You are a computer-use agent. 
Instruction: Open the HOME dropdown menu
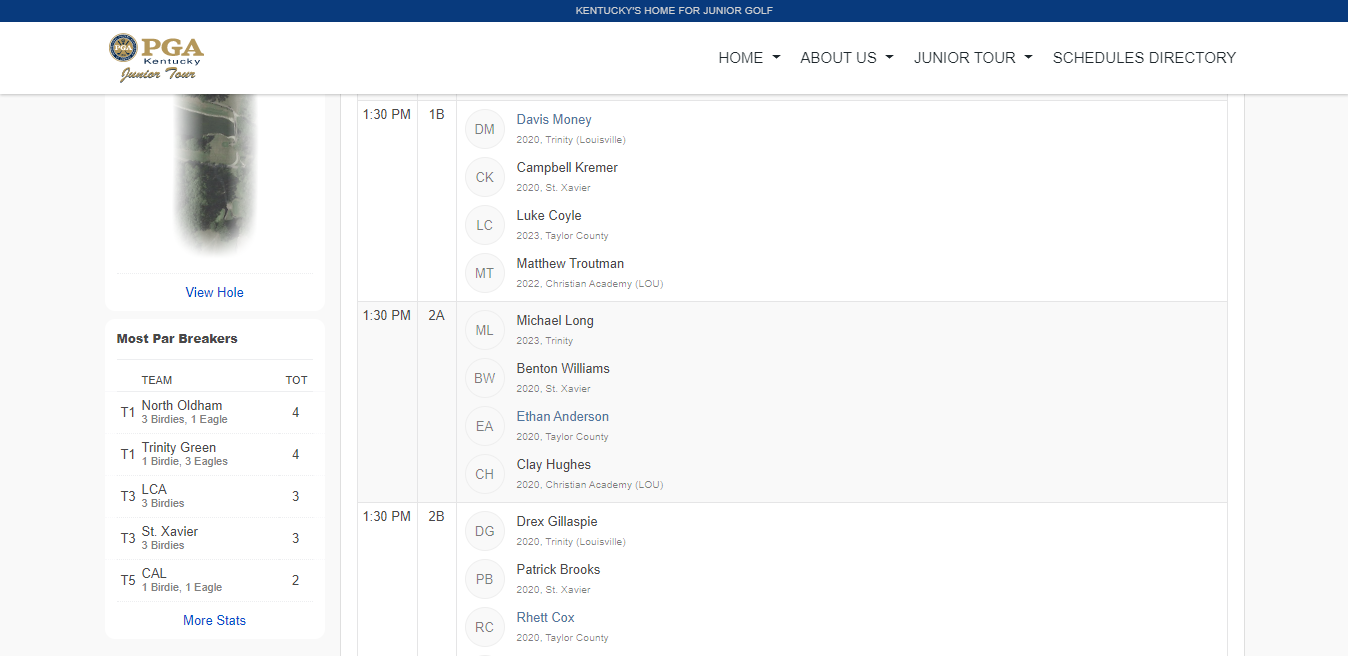tap(749, 58)
